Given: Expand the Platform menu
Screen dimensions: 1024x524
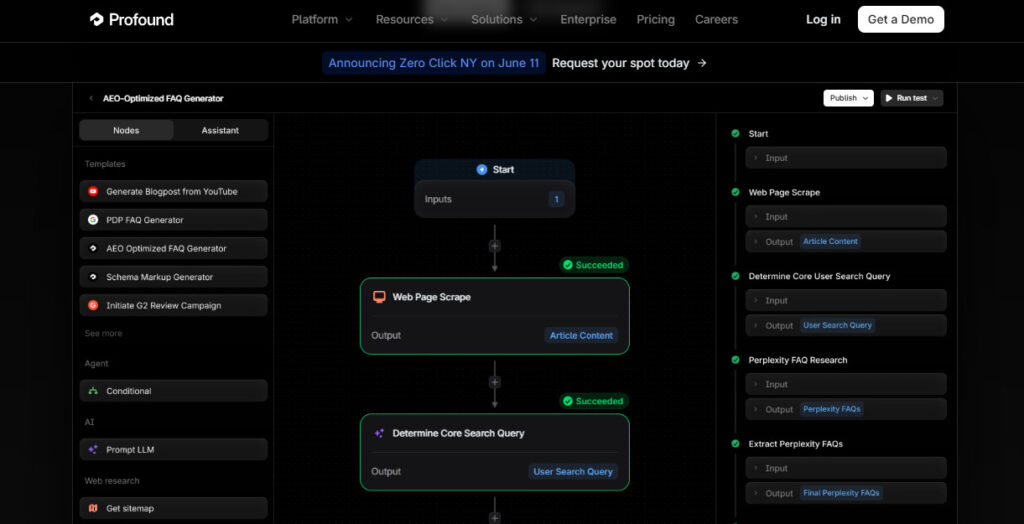Looking at the screenshot, I should [x=321, y=19].
